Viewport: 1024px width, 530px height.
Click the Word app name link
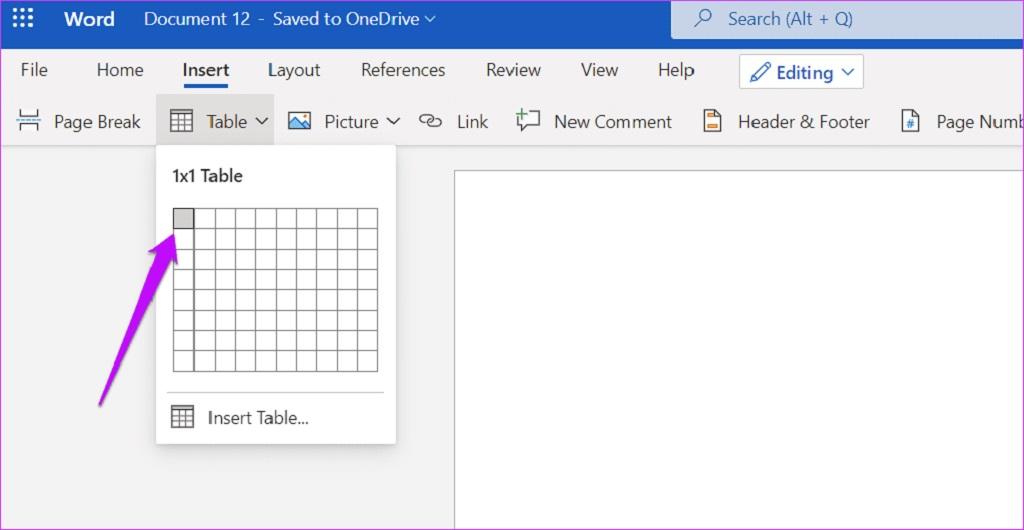(x=89, y=19)
